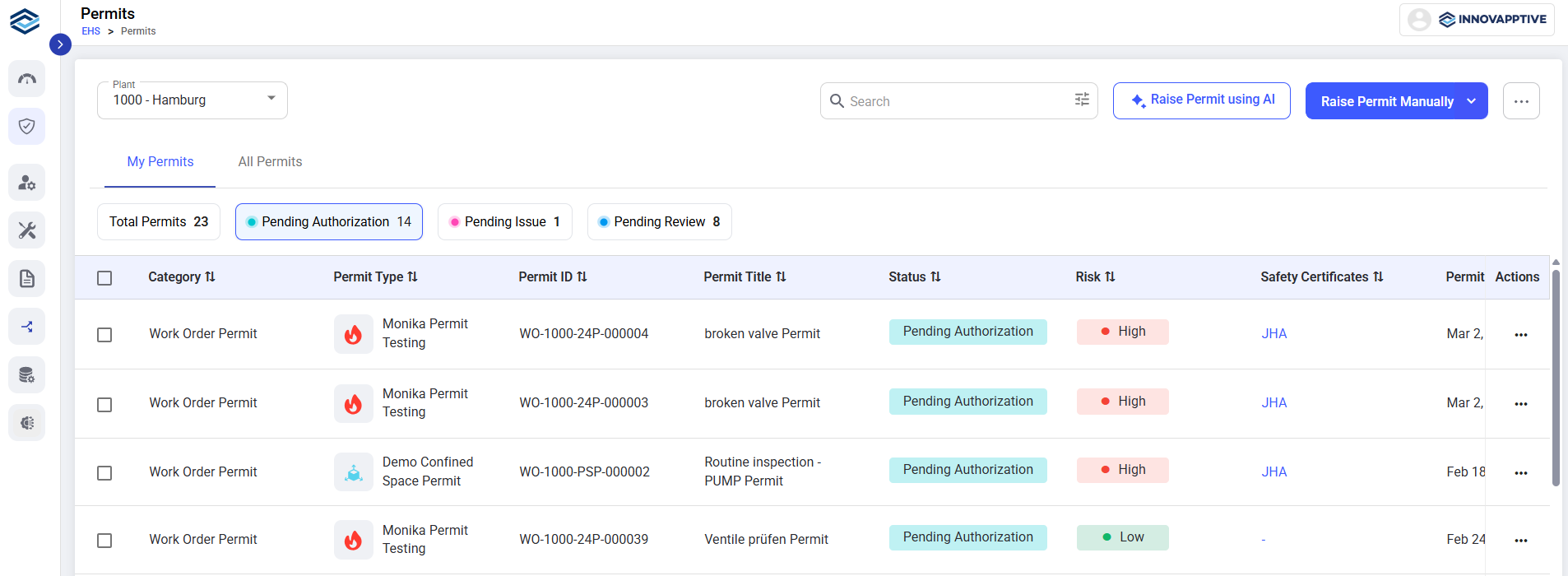Sort by Permit ID column
Screen dimensions: 1568x576
[x=553, y=277]
